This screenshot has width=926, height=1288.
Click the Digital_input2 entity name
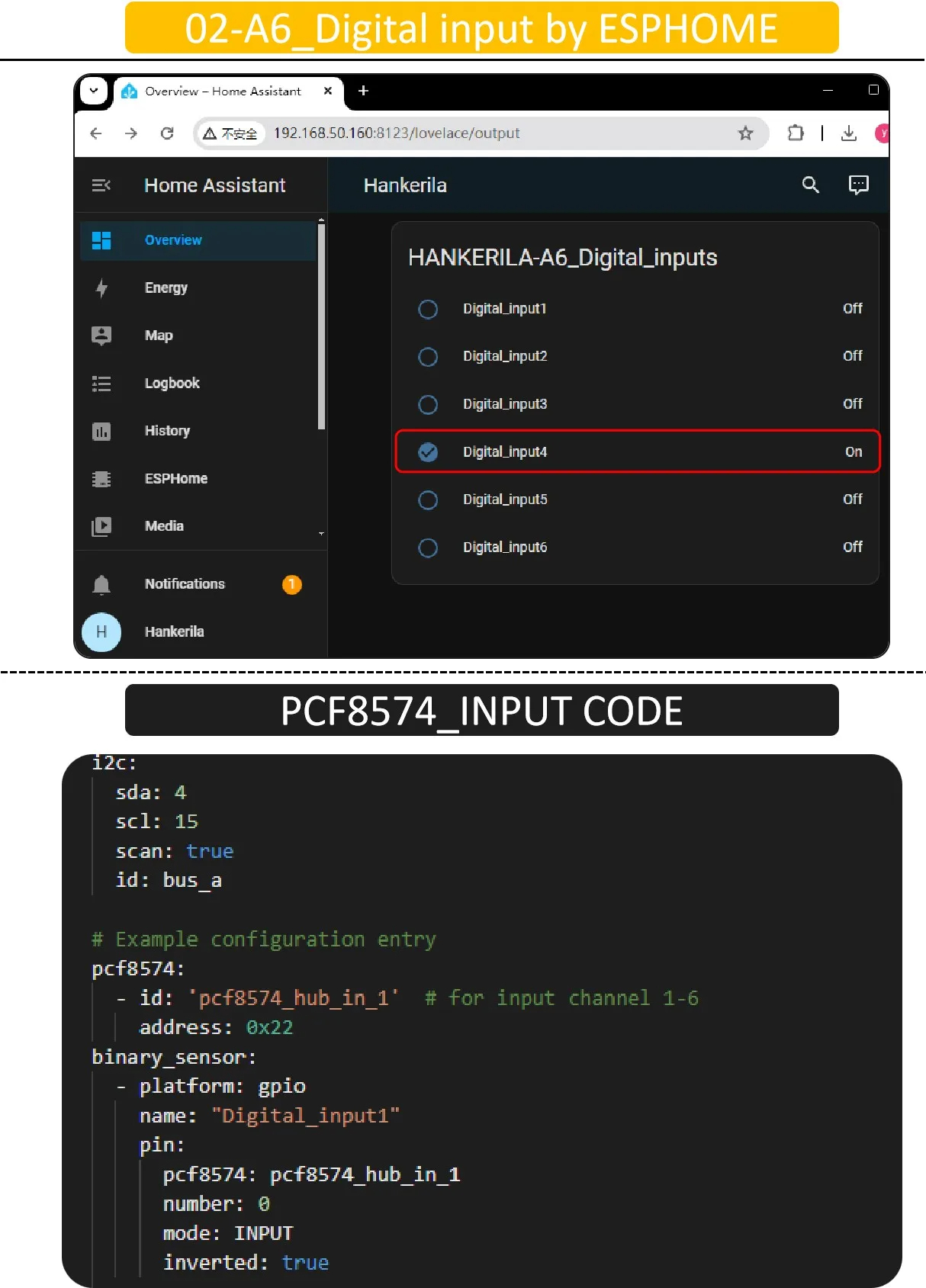click(x=505, y=356)
